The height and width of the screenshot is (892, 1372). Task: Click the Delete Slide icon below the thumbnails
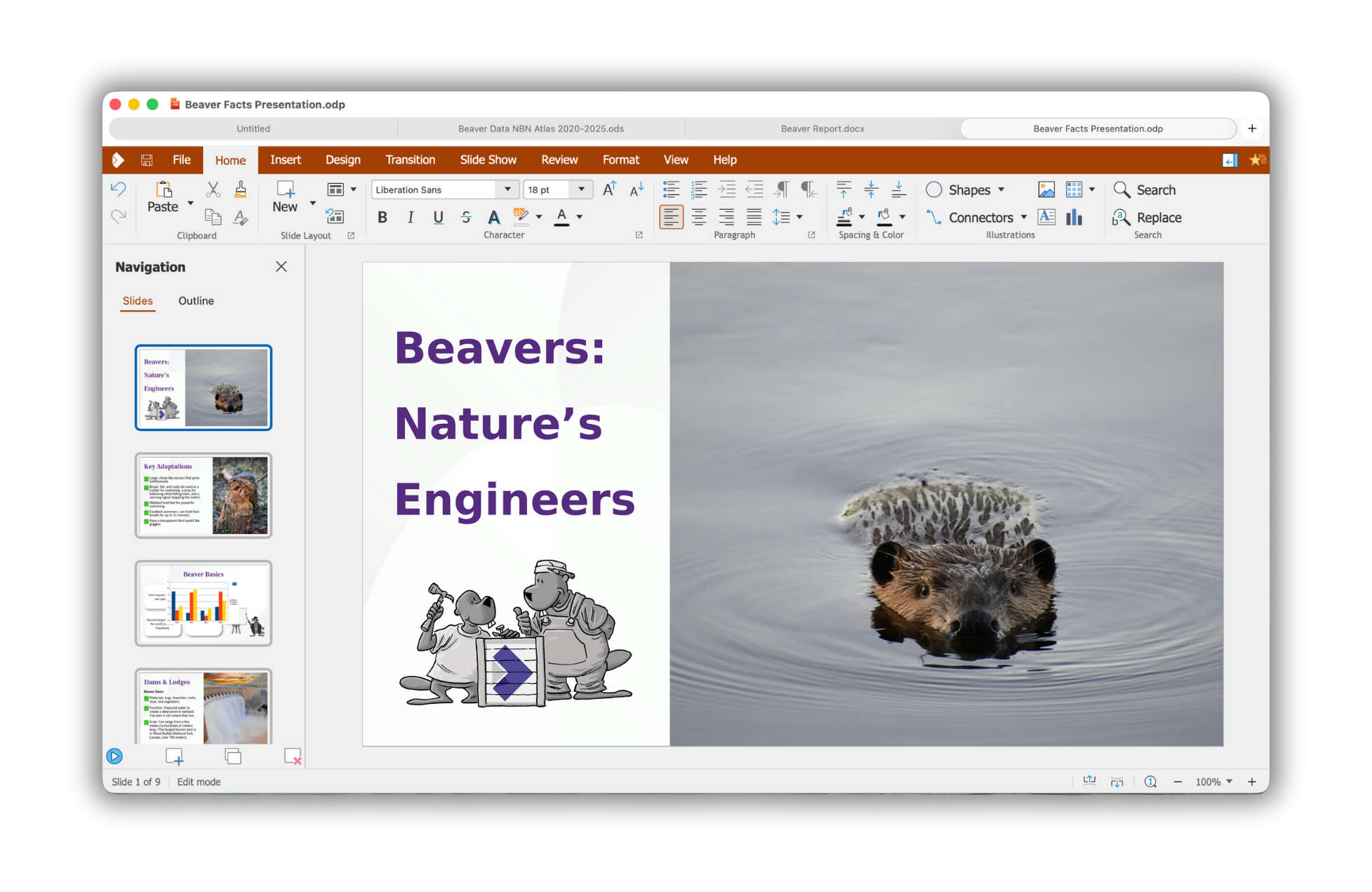click(292, 756)
